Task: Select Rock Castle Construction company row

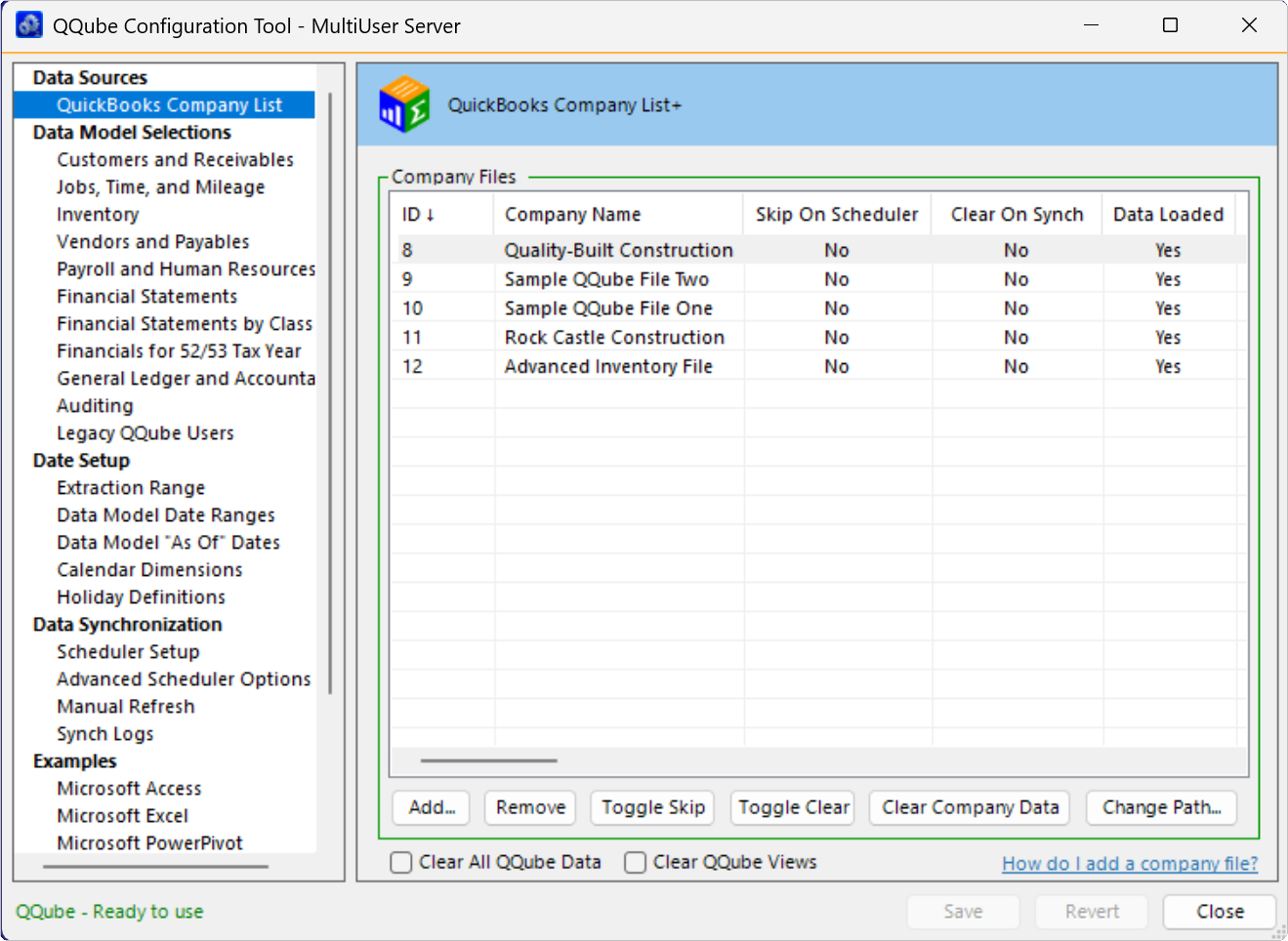Action: tap(818, 337)
